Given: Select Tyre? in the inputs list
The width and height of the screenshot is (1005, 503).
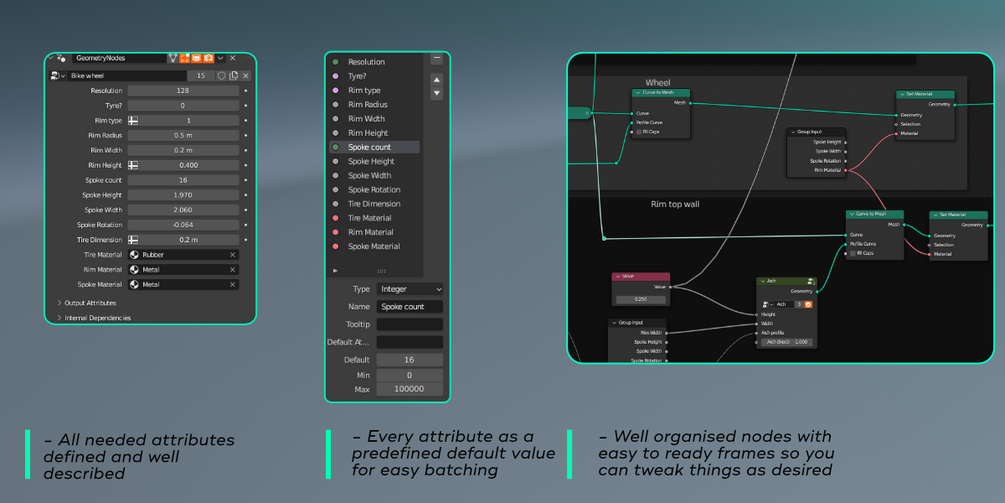Looking at the screenshot, I should point(374,76).
